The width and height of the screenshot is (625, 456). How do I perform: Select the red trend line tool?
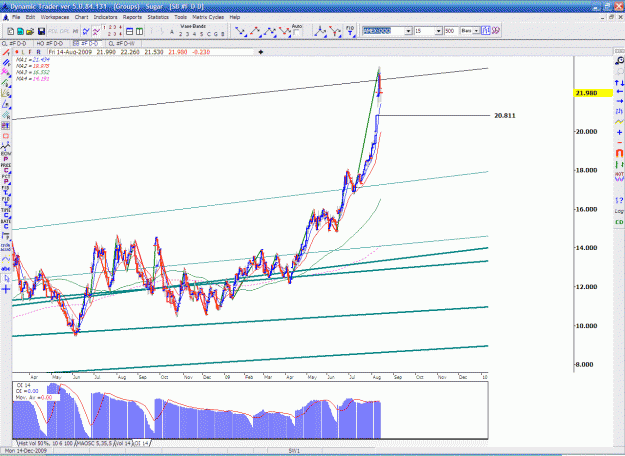[6, 52]
